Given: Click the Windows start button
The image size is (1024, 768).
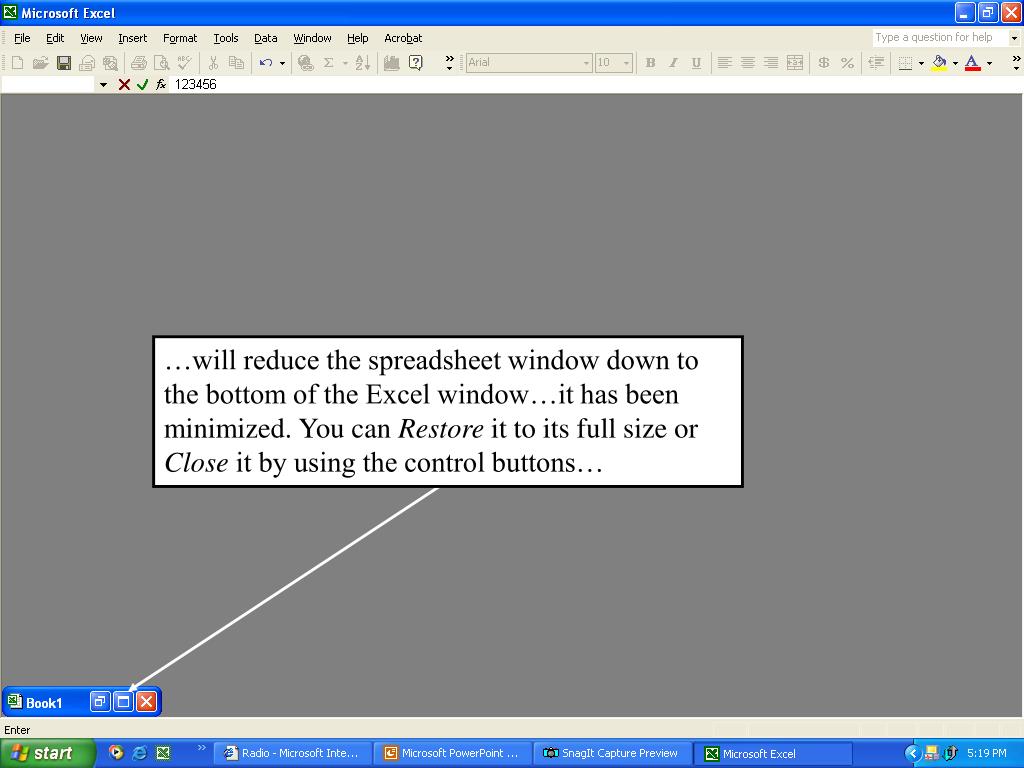Looking at the screenshot, I should point(47,753).
